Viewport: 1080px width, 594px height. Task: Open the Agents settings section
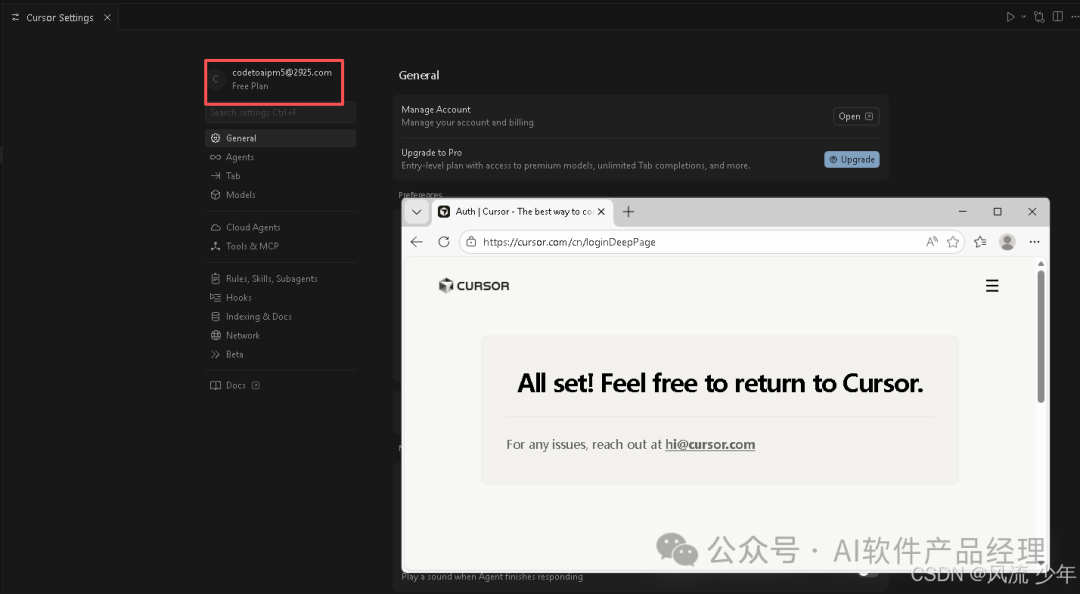[239, 157]
